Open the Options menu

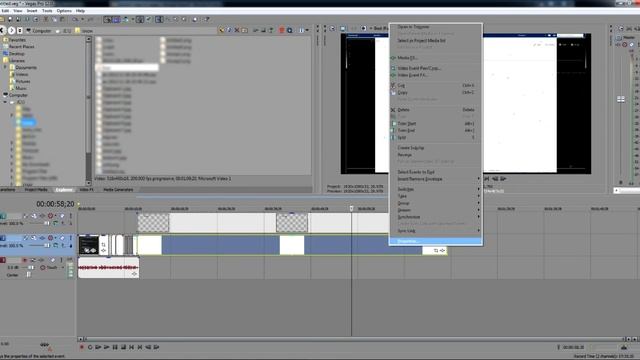coord(64,11)
